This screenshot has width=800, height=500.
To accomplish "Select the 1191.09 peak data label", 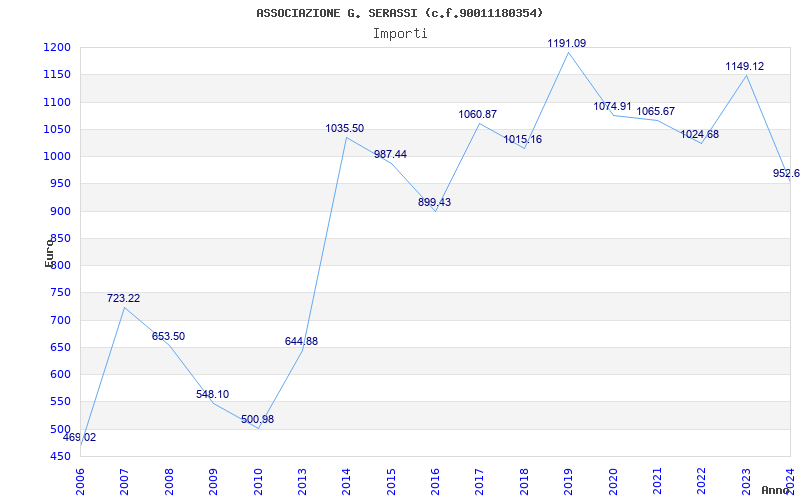I will [x=567, y=44].
